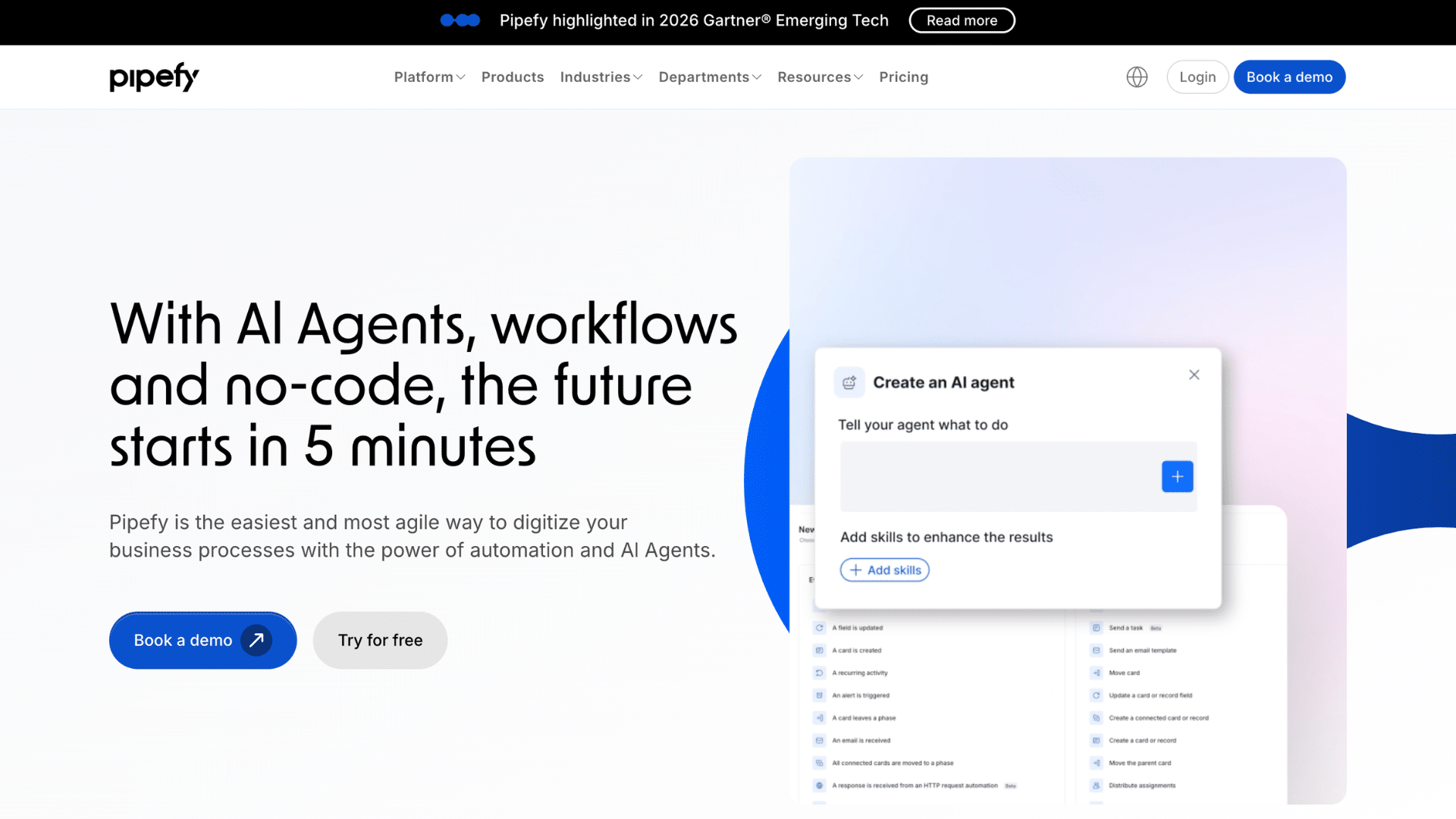Image resolution: width=1456 pixels, height=819 pixels.
Task: Click the AI agent robot icon
Action: (849, 382)
